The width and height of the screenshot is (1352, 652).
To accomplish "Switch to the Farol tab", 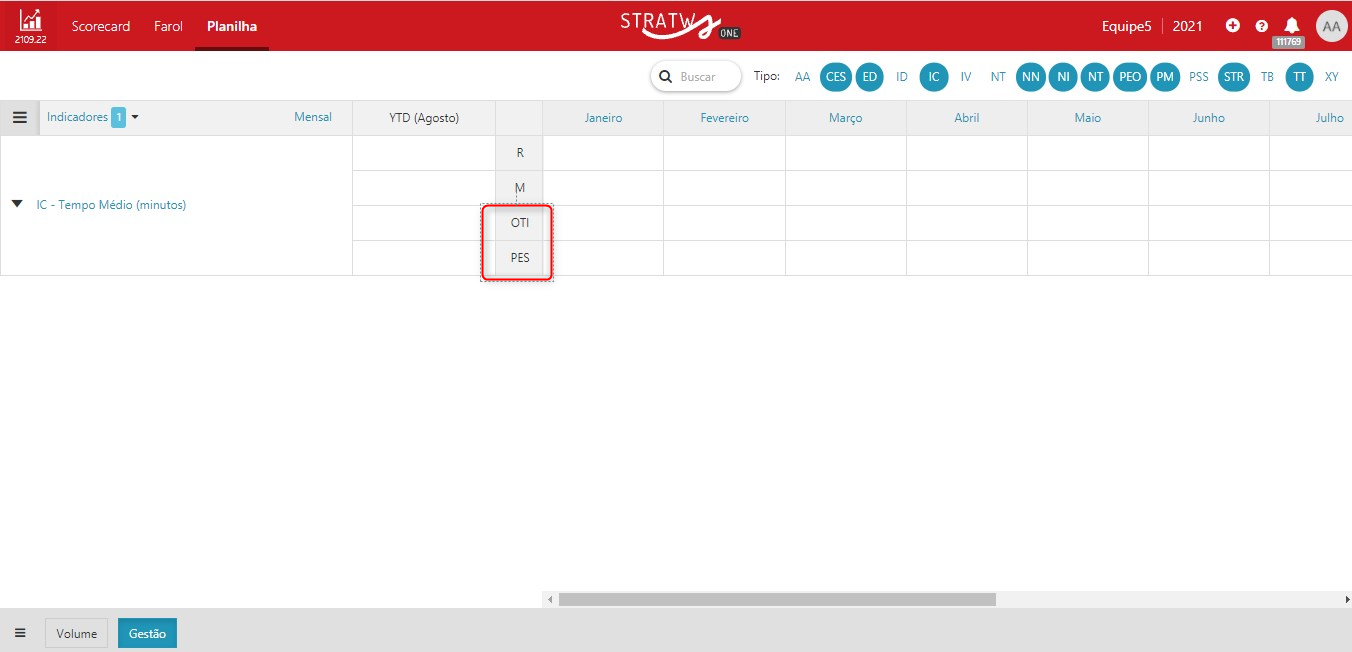I will pyautogui.click(x=168, y=26).
